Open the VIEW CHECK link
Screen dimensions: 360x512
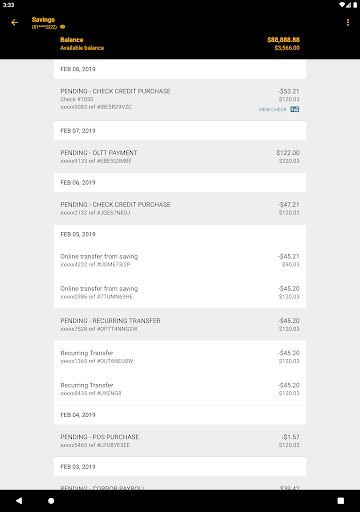coord(273,109)
